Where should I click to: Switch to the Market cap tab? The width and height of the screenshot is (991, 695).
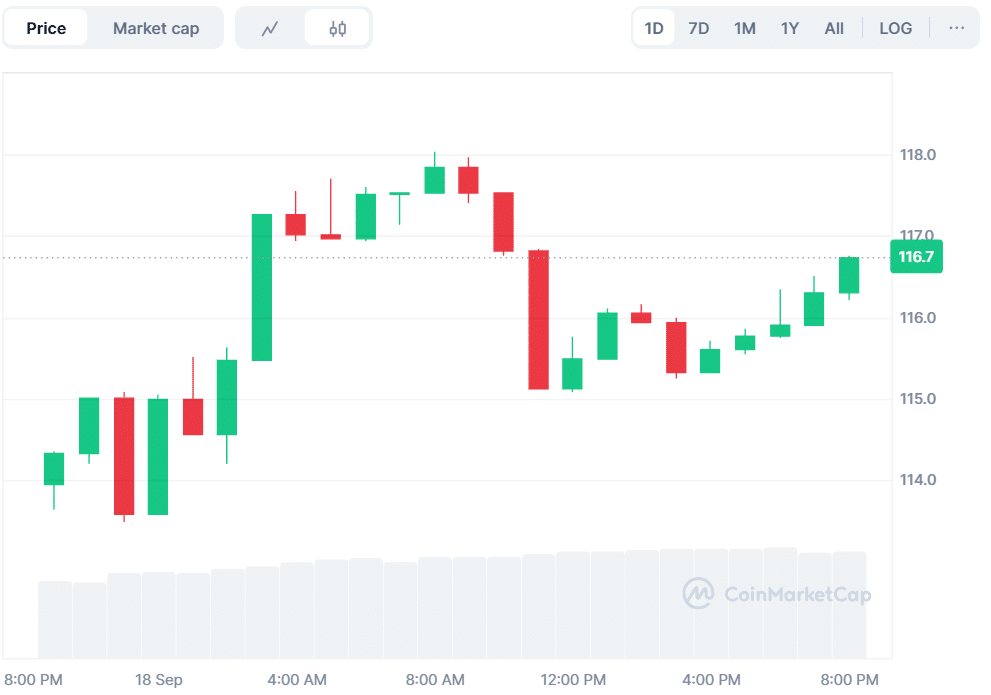pyautogui.click(x=156, y=28)
